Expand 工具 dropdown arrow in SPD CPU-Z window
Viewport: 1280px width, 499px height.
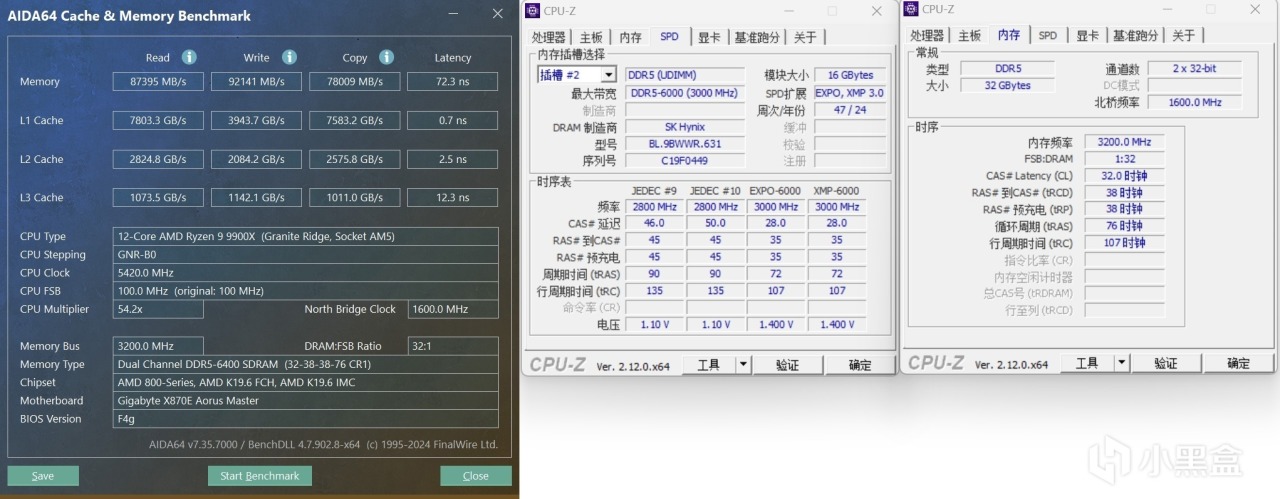(743, 365)
